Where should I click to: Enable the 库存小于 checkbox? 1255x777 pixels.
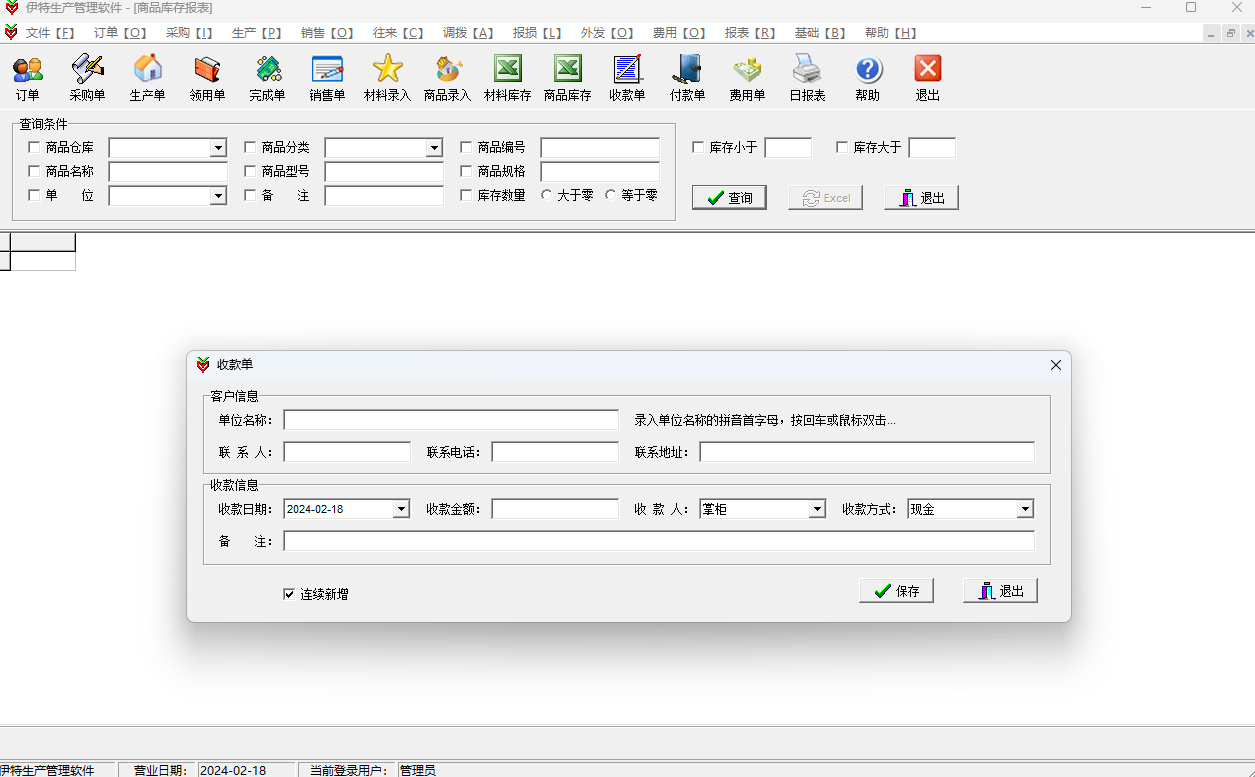point(699,147)
